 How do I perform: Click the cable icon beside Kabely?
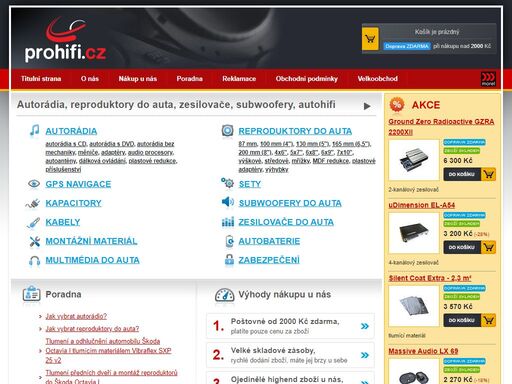pos(33,223)
